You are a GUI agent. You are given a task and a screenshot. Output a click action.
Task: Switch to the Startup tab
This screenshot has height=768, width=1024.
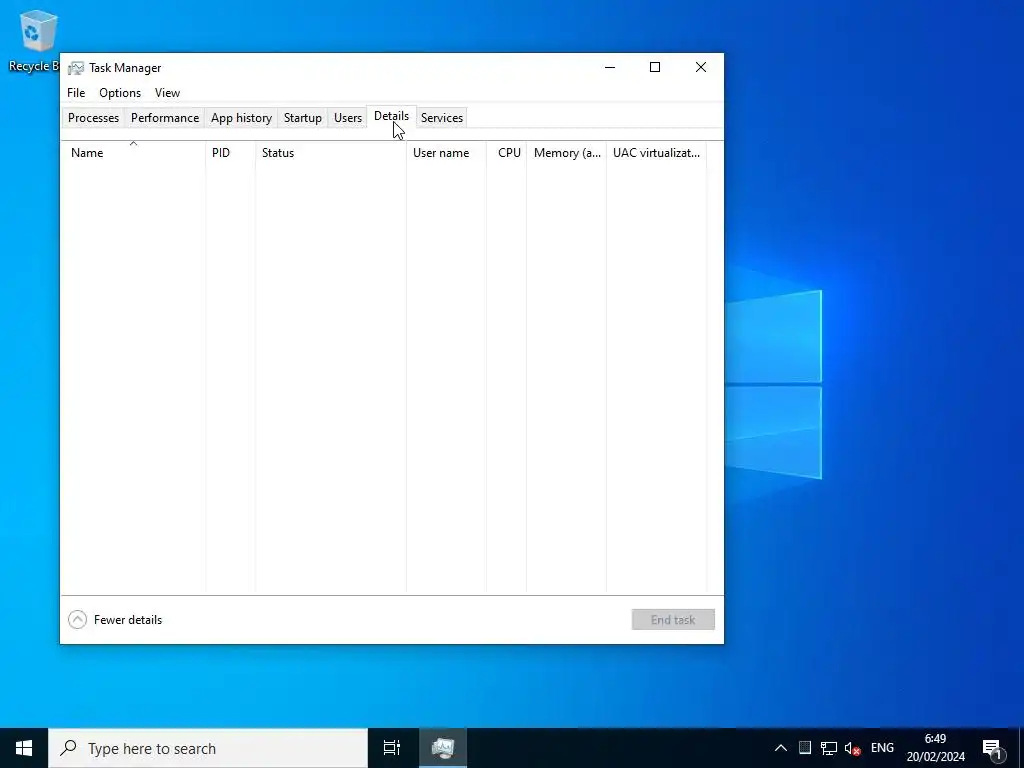pos(302,118)
